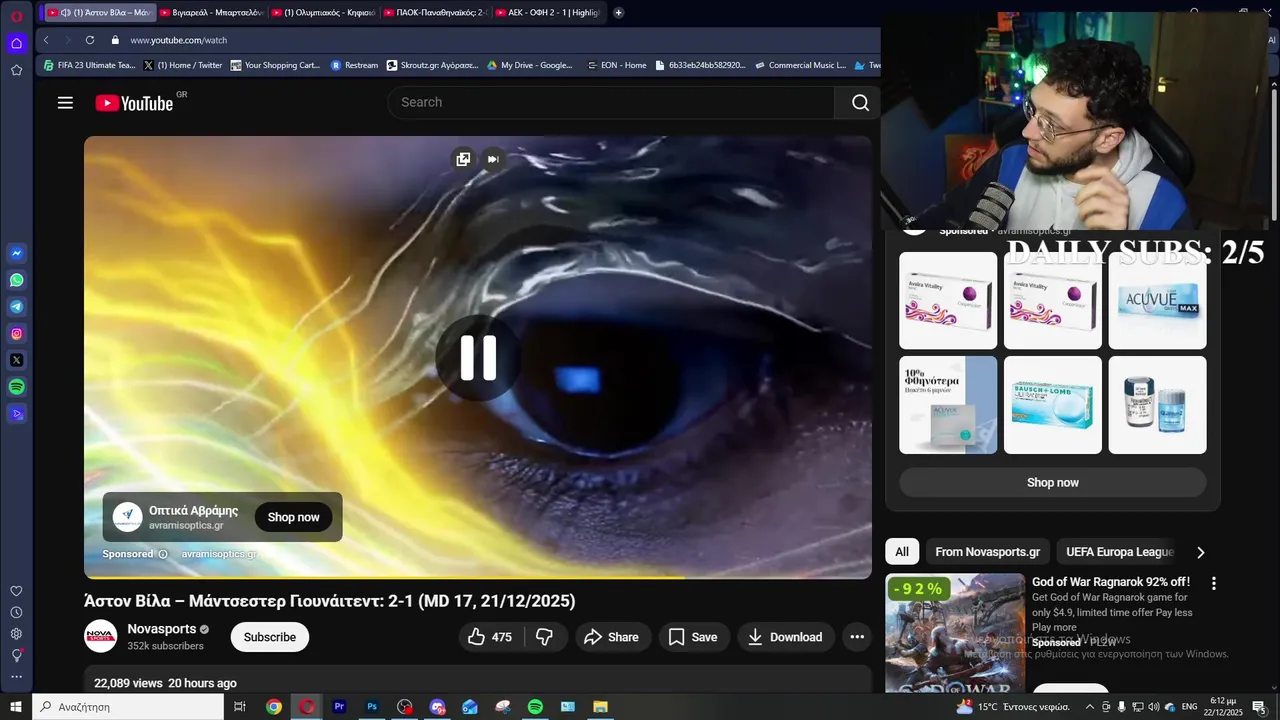
Task: Open the sidebar three-dot setup menu
Action: [x=16, y=677]
